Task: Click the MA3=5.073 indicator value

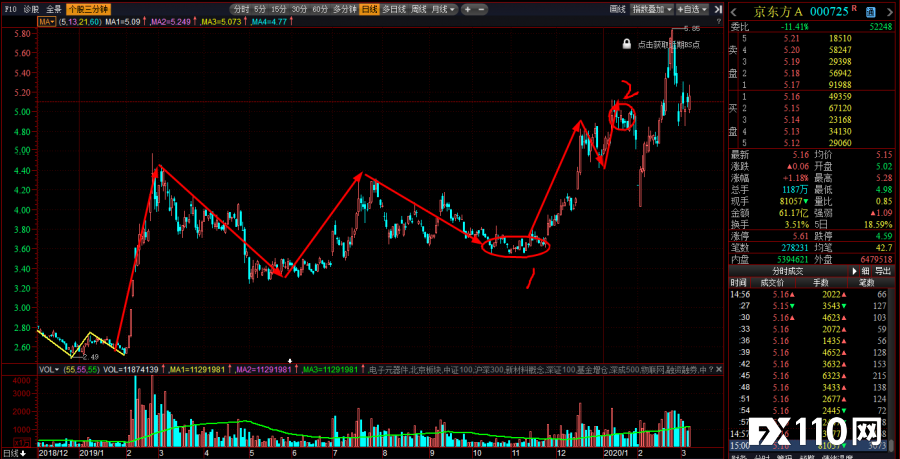Action: (223, 22)
